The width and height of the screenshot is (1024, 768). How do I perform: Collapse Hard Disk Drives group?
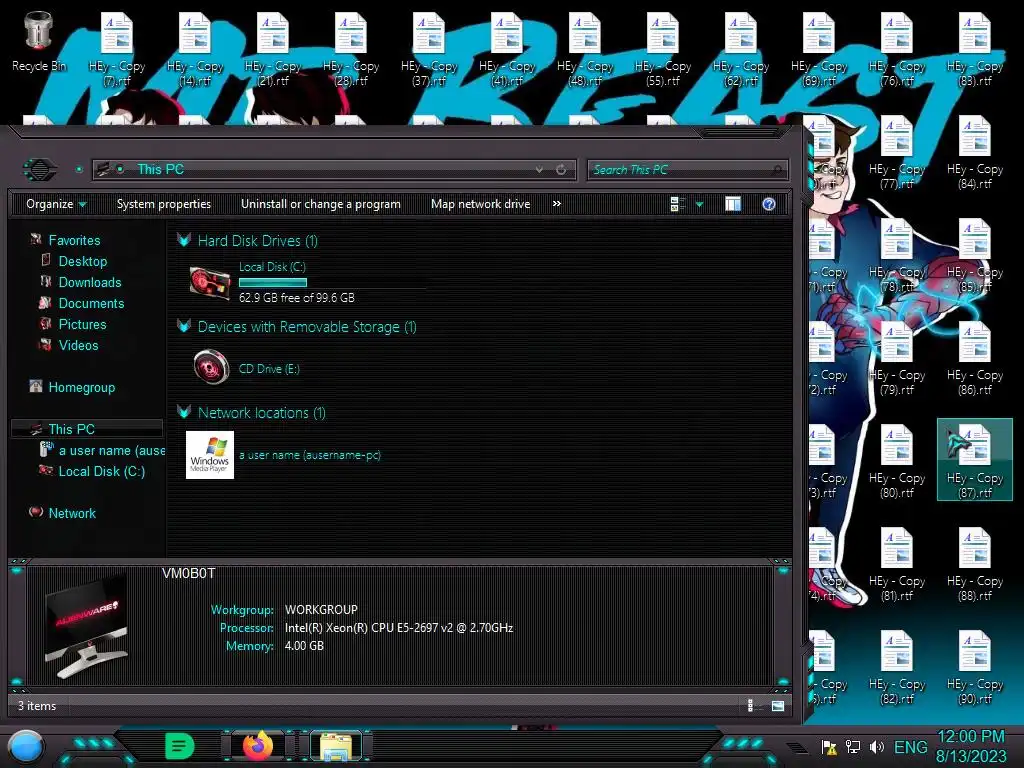184,240
